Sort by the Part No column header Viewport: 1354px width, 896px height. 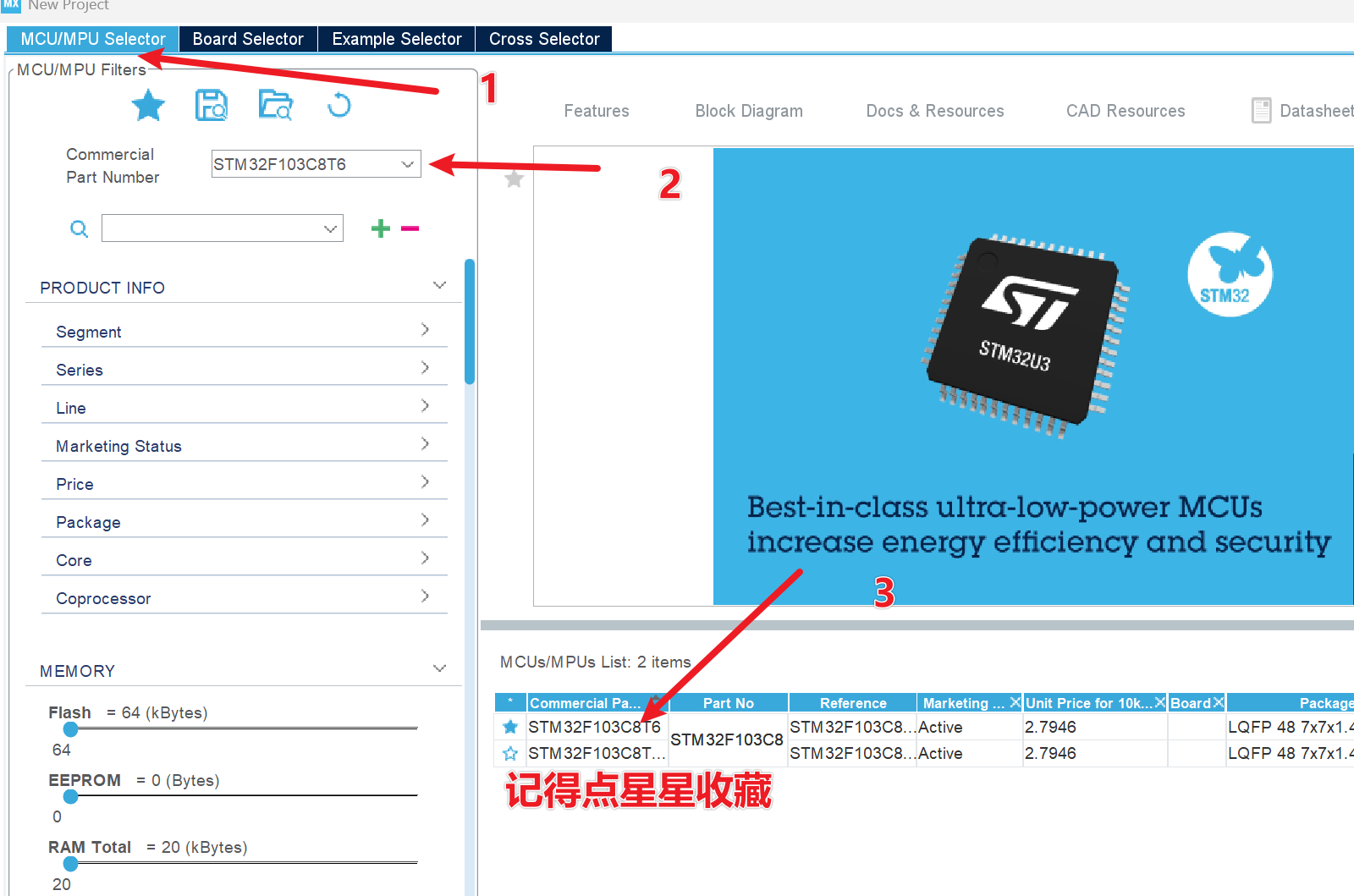pos(729,702)
